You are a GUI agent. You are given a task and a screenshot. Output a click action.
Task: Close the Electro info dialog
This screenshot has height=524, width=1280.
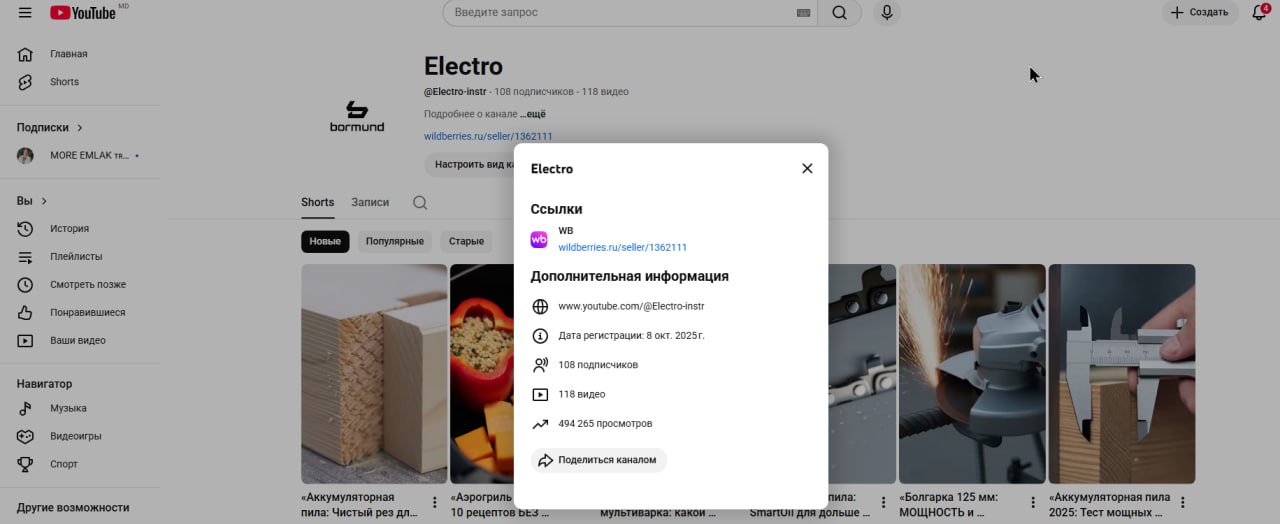tap(807, 168)
